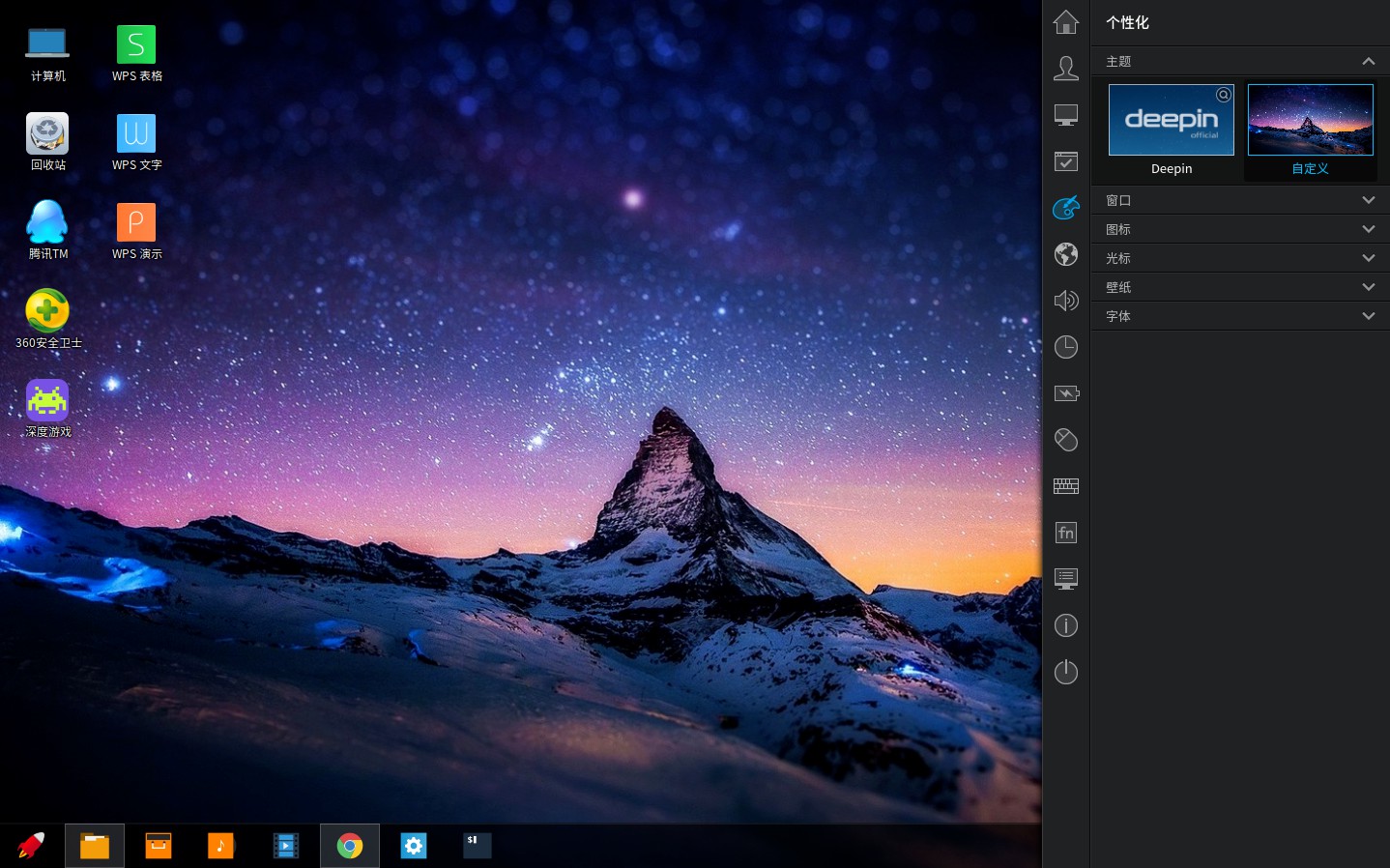Open 回收站 on the desktop
The height and width of the screenshot is (868, 1390).
[x=47, y=133]
